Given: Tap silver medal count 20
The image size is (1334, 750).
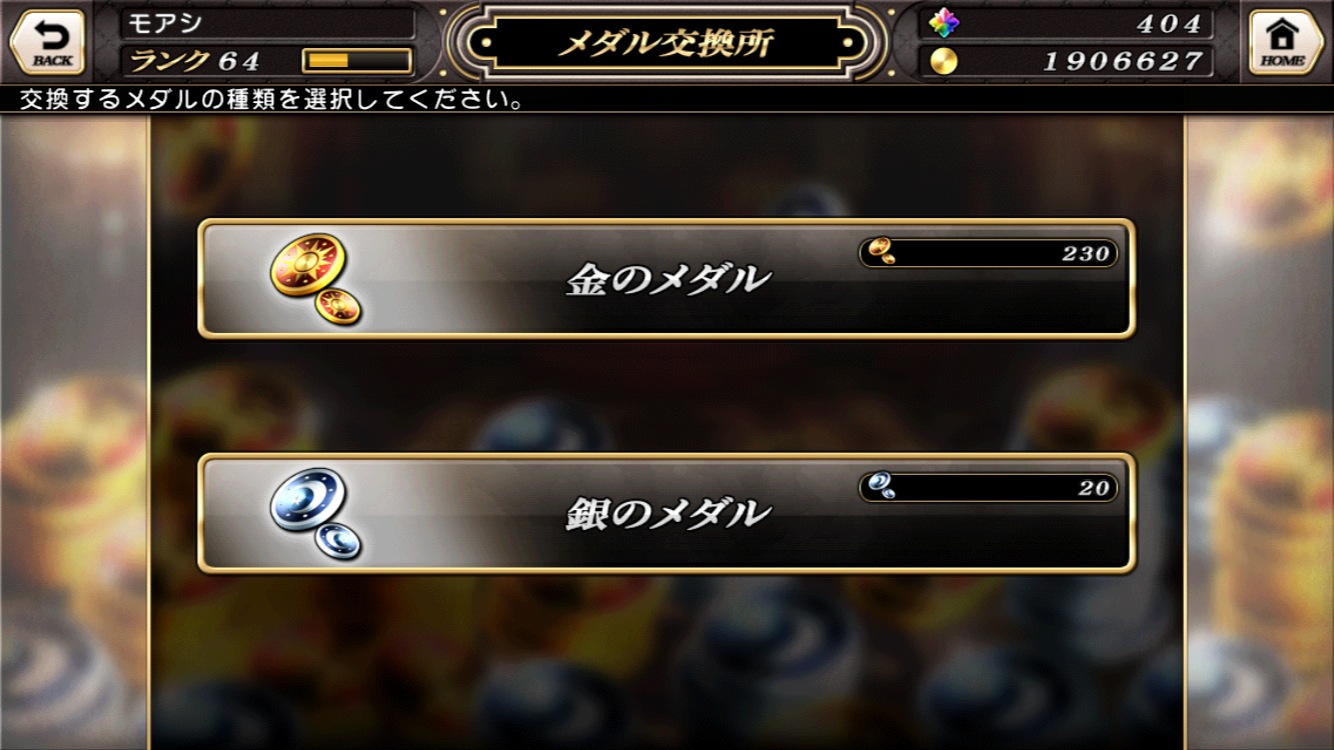Looking at the screenshot, I should [1094, 488].
